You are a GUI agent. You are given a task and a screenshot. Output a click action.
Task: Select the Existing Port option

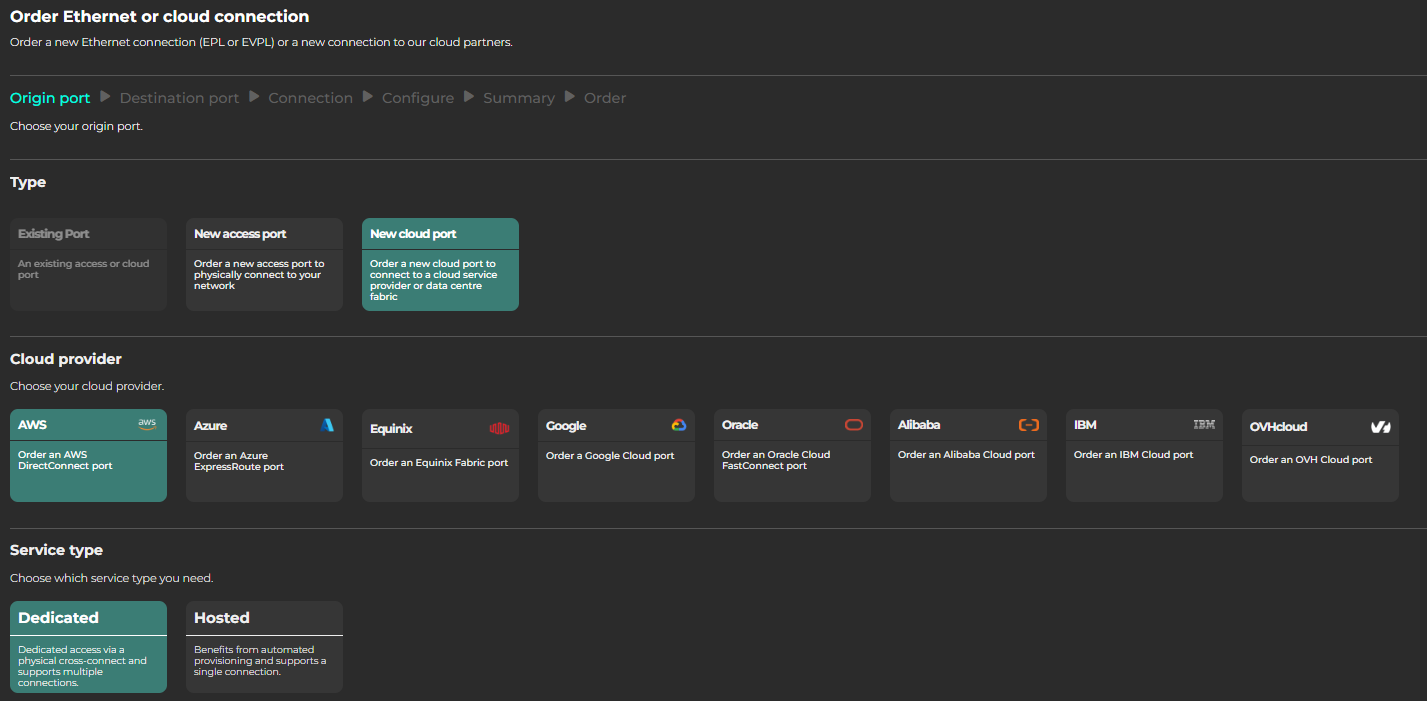click(88, 264)
